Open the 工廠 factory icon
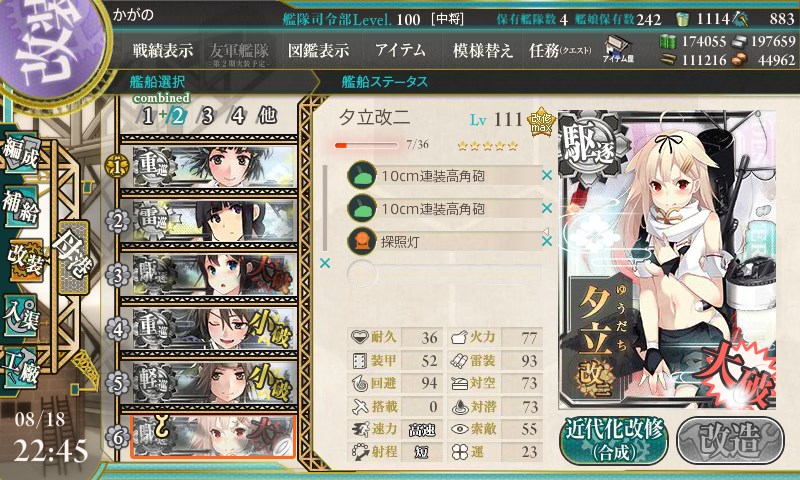Viewport: 800px width, 480px height. pyautogui.click(x=21, y=367)
